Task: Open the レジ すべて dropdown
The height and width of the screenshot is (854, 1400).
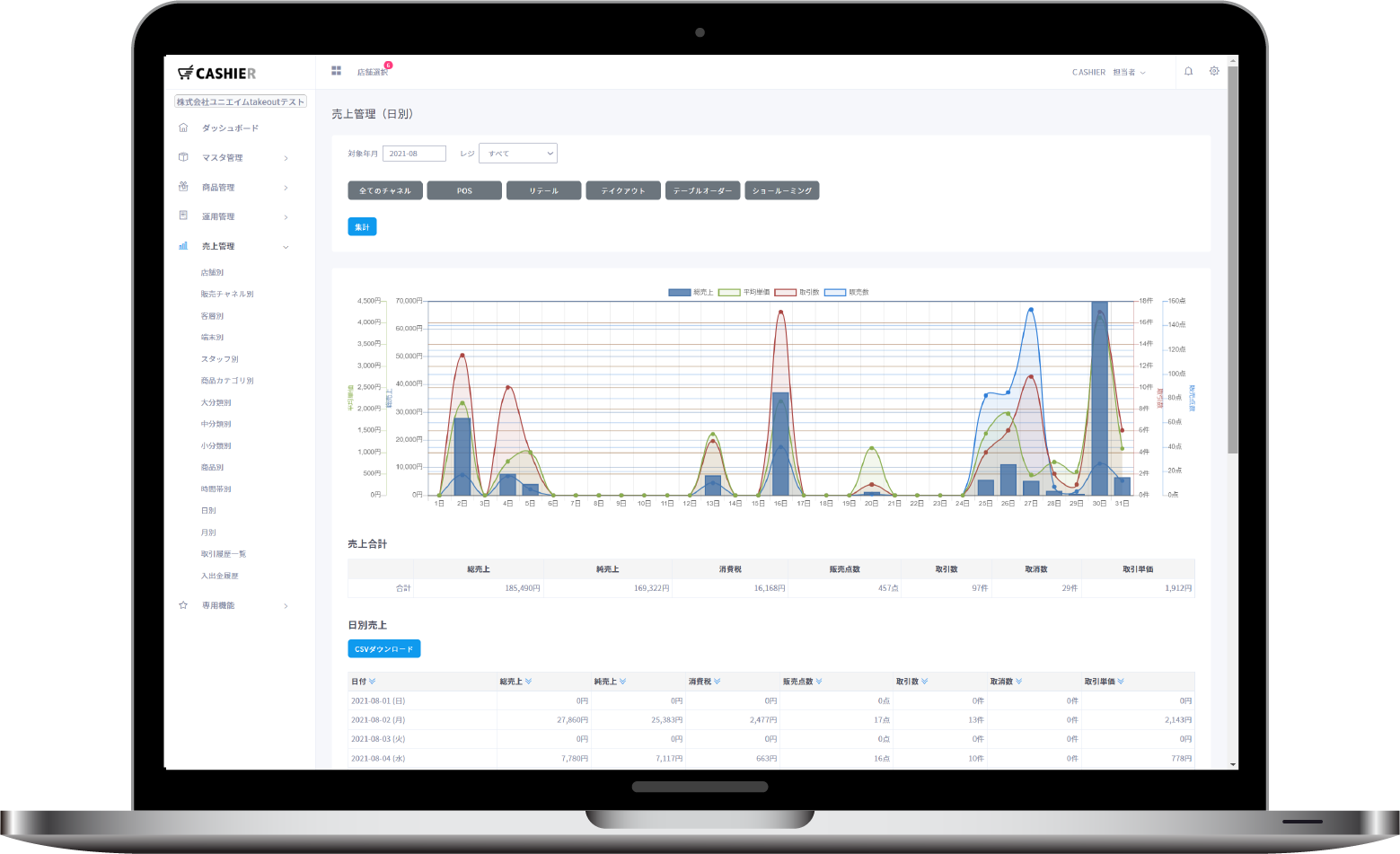Action: (x=518, y=154)
